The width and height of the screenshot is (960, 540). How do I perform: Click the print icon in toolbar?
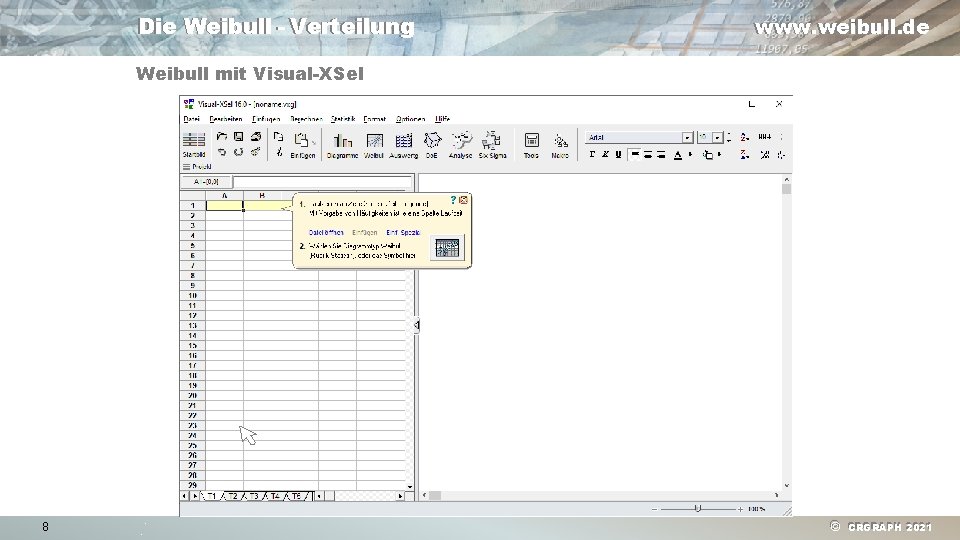point(256,137)
